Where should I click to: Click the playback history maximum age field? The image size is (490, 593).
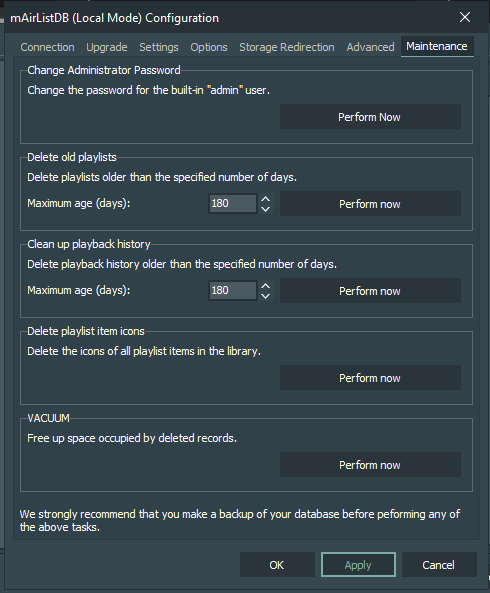233,290
